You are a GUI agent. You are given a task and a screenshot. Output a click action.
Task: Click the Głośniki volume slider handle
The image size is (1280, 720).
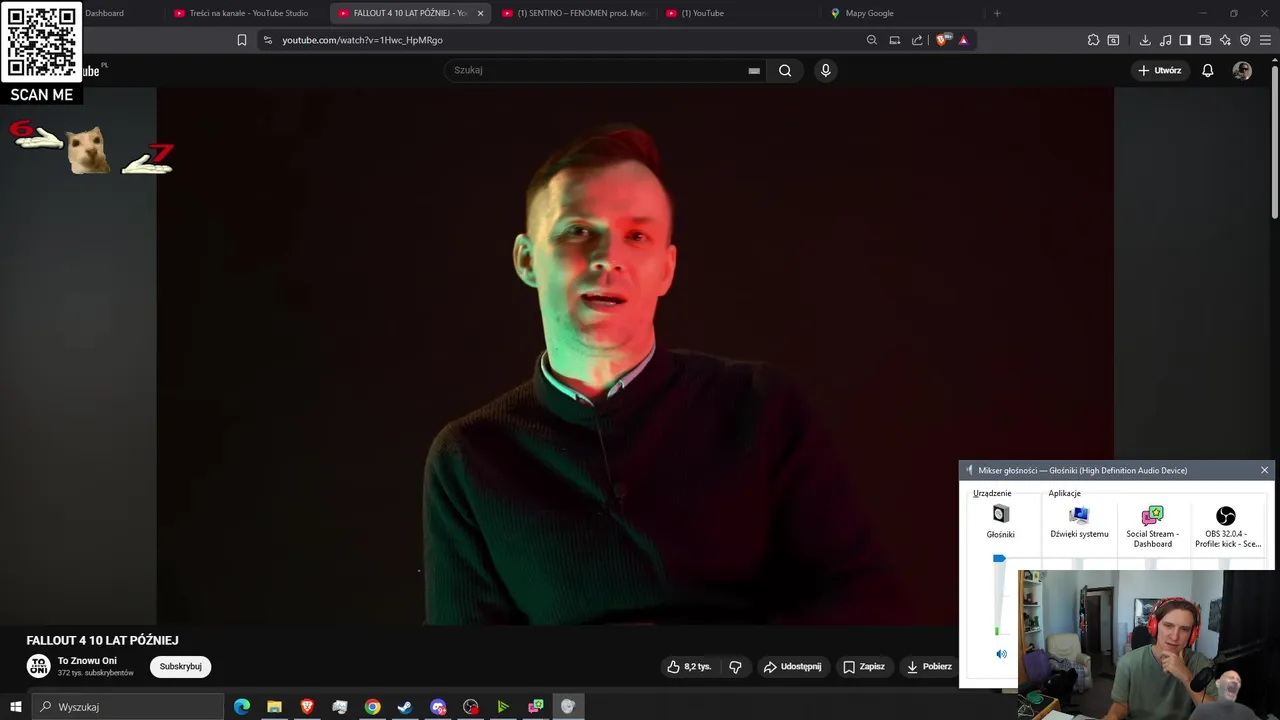pyautogui.click(x=999, y=559)
